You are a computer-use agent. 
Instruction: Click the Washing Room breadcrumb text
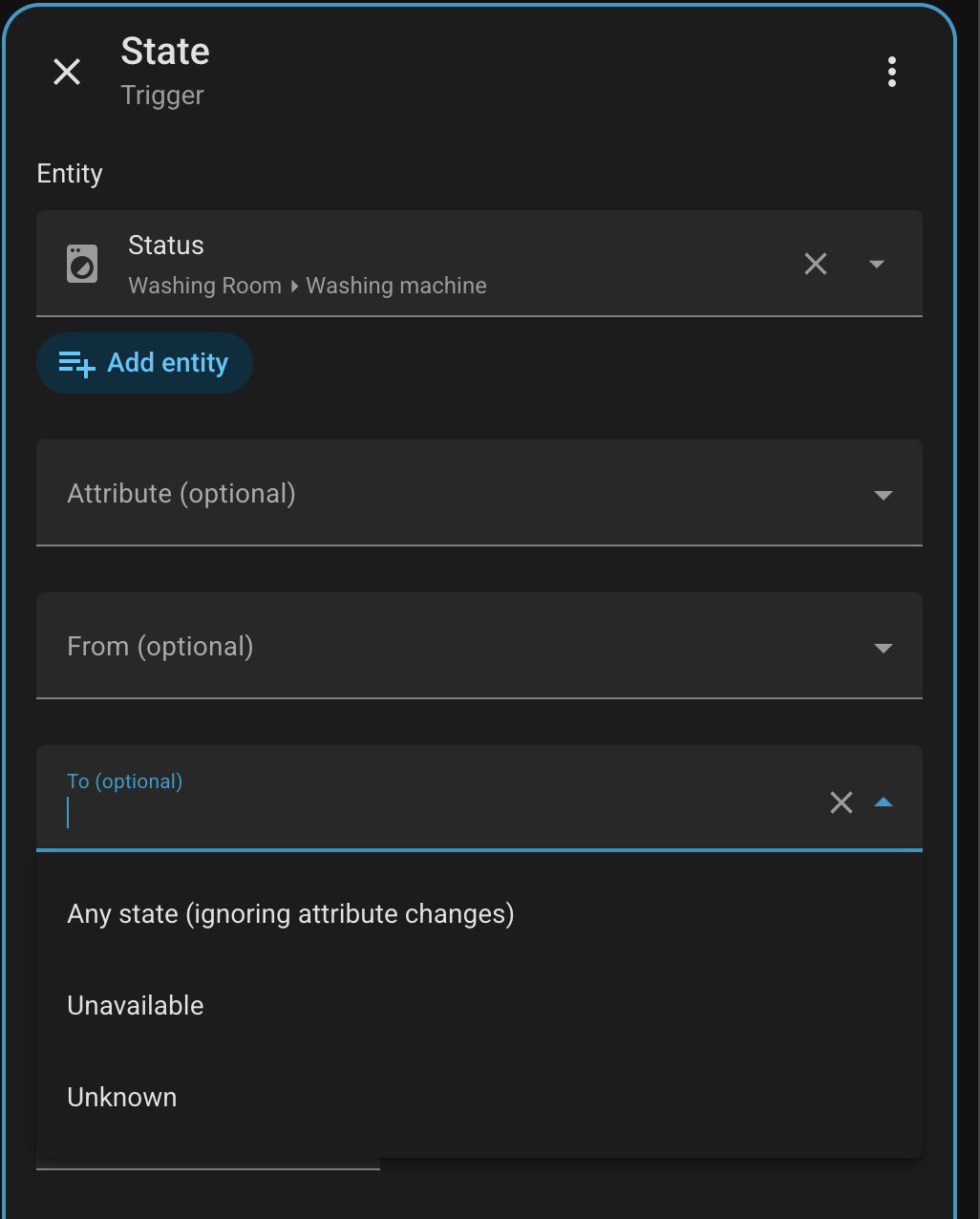(205, 286)
